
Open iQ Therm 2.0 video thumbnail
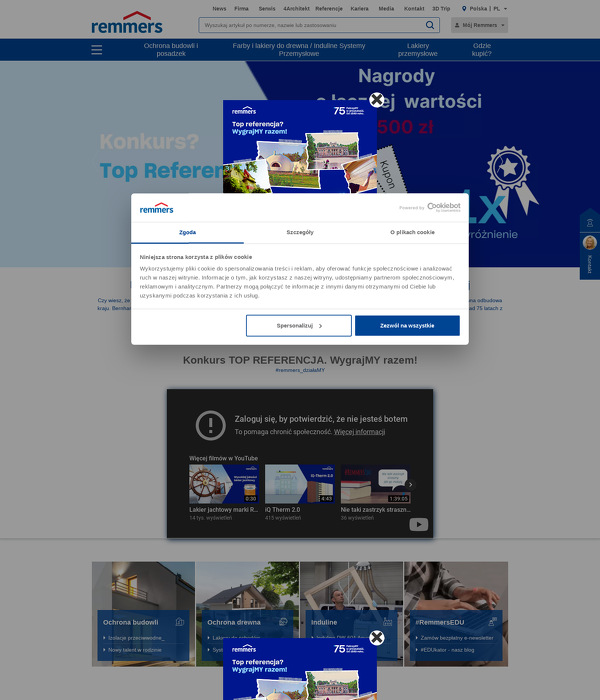coord(300,484)
